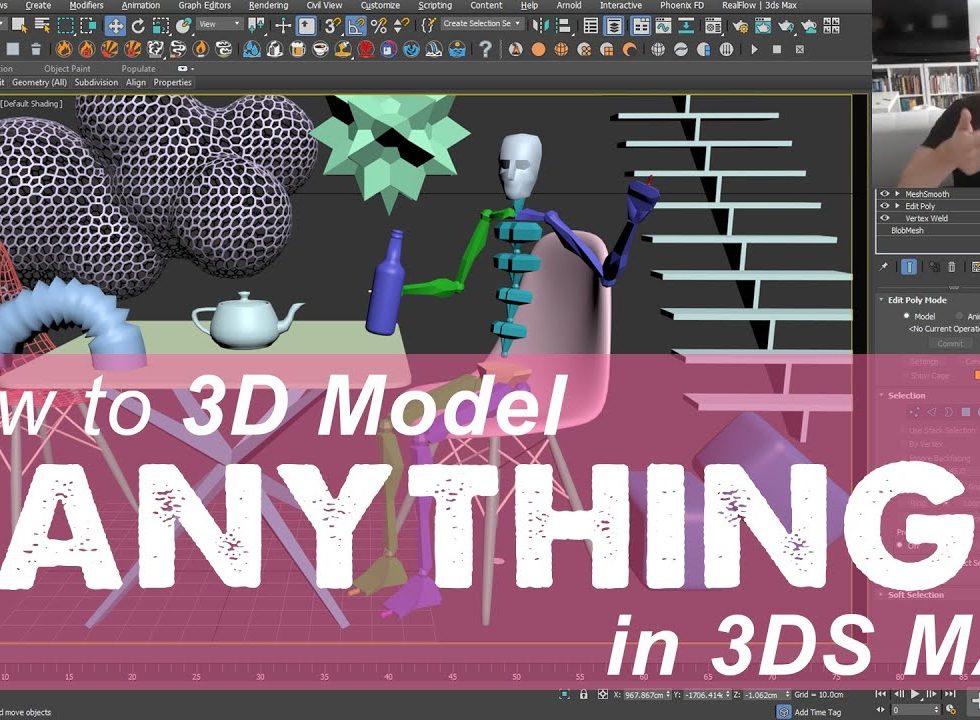Open the Align tool icon
980x720 pixels.
[563, 26]
